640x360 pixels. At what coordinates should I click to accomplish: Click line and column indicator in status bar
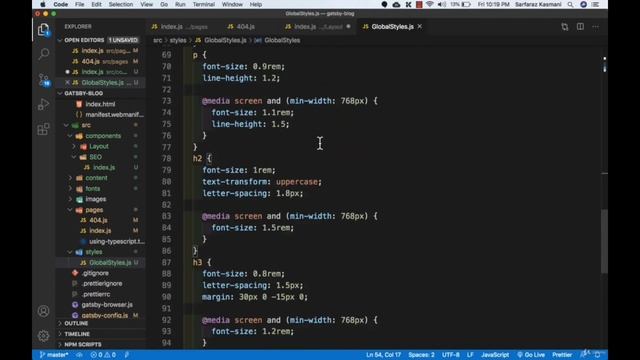[x=384, y=355]
